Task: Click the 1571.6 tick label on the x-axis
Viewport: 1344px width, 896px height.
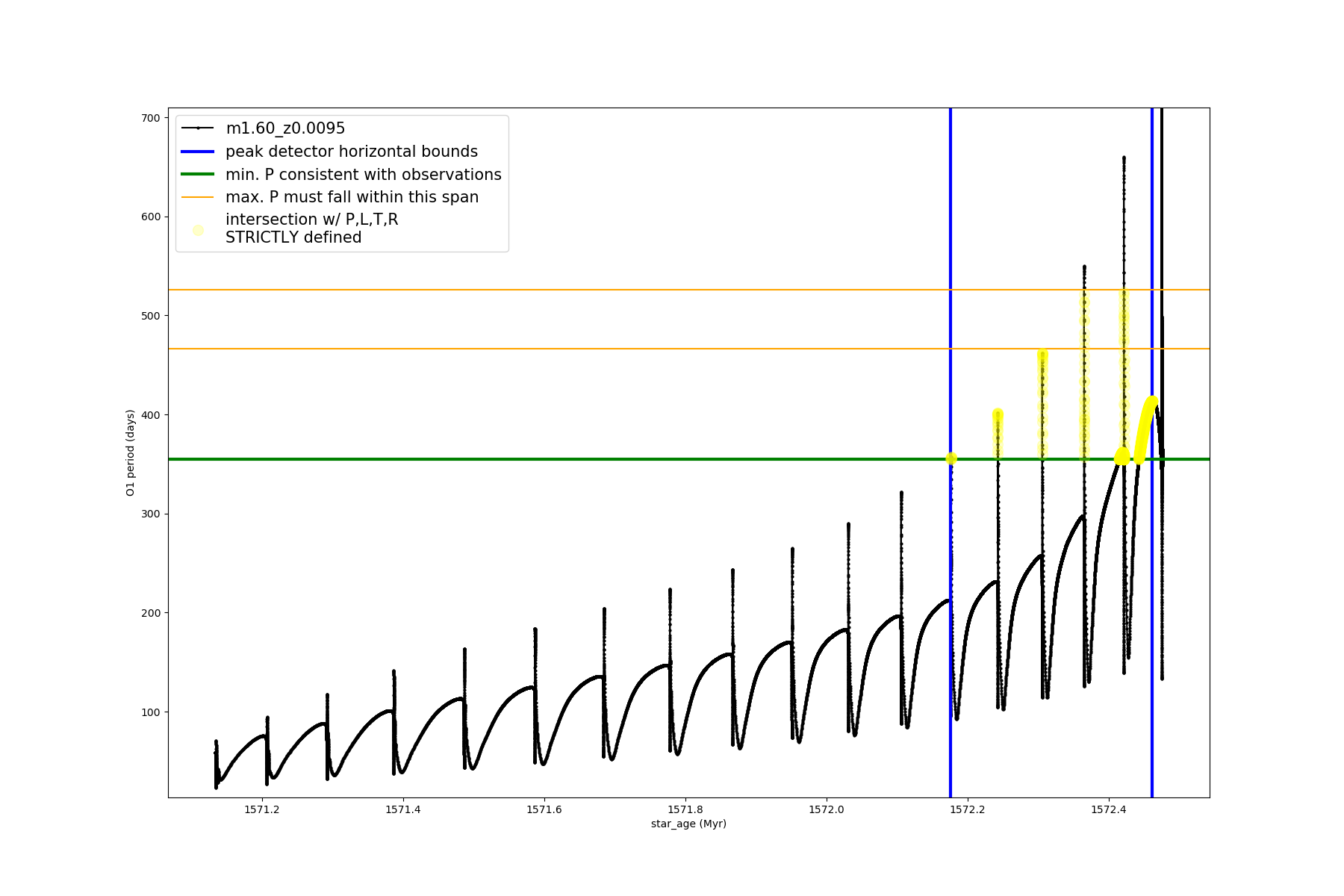Action: pos(544,809)
